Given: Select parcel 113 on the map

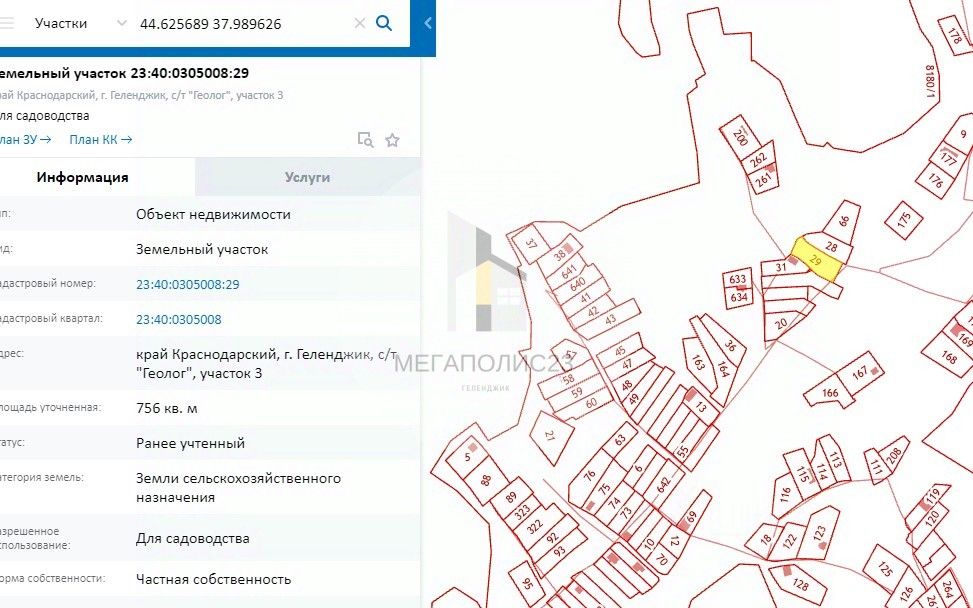Looking at the screenshot, I should pos(835,460).
